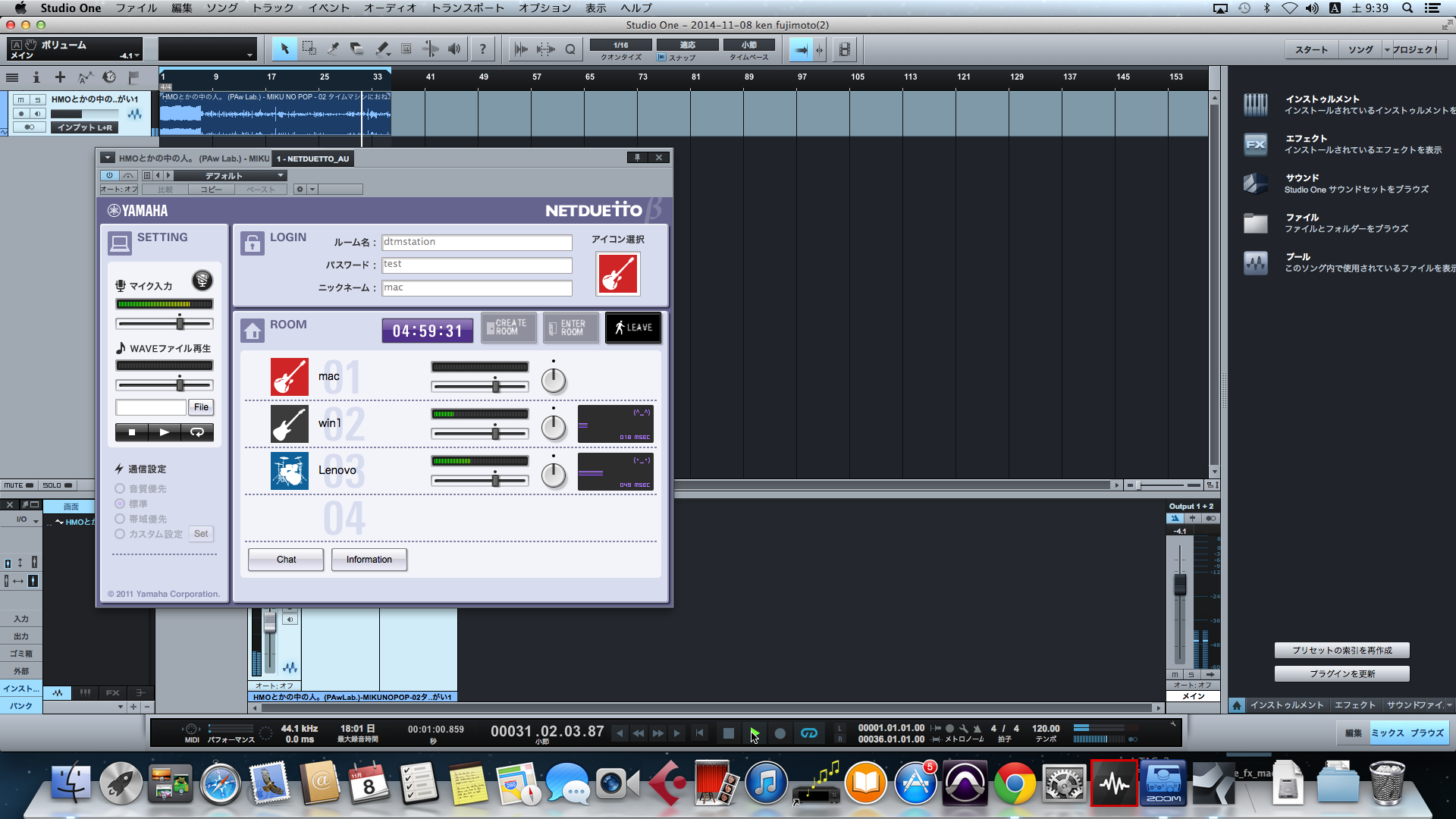Open the marker track flag icon
The width and height of the screenshot is (1456, 819).
pyautogui.click(x=133, y=77)
